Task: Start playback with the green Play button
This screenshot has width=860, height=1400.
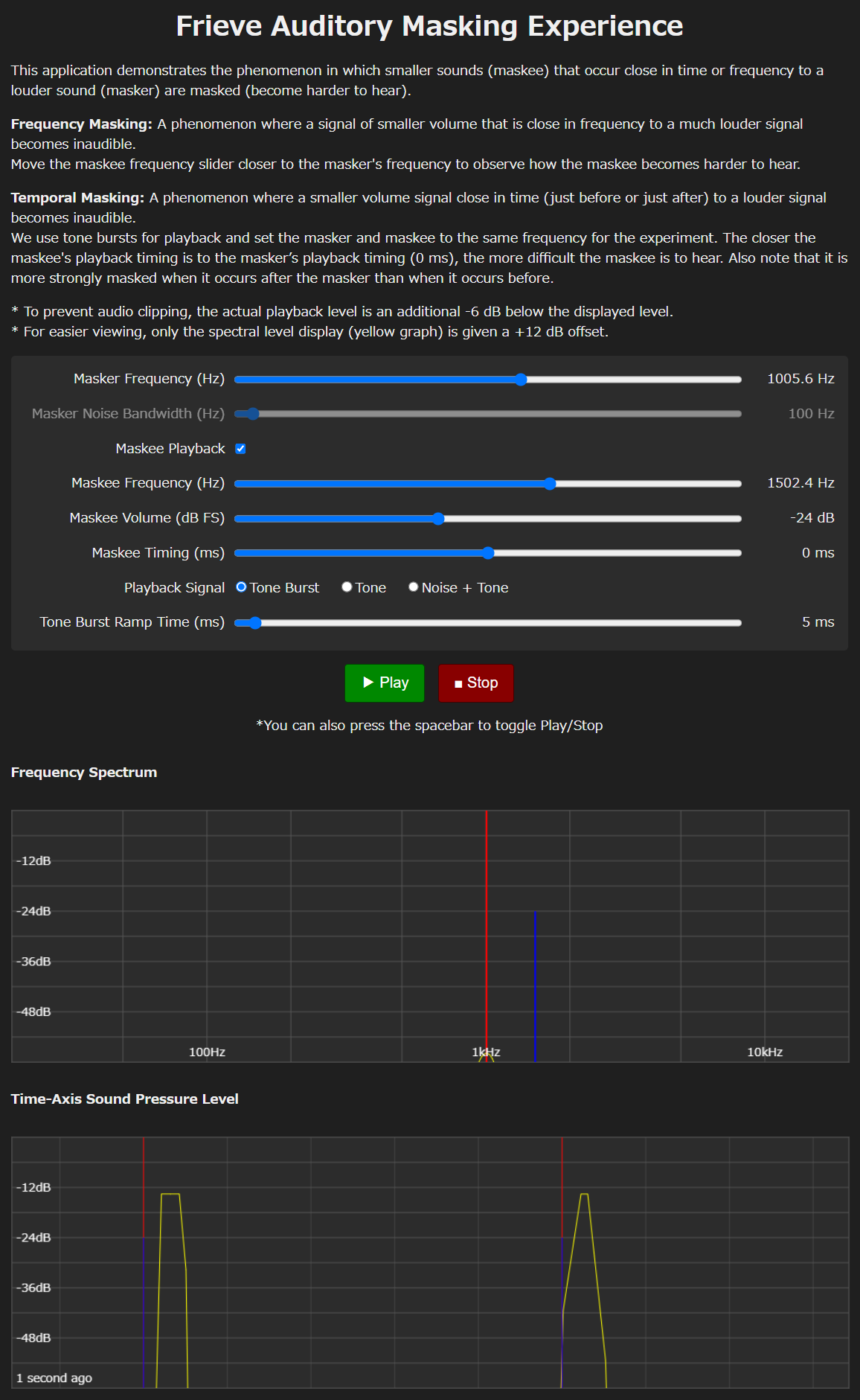Action: (x=385, y=683)
